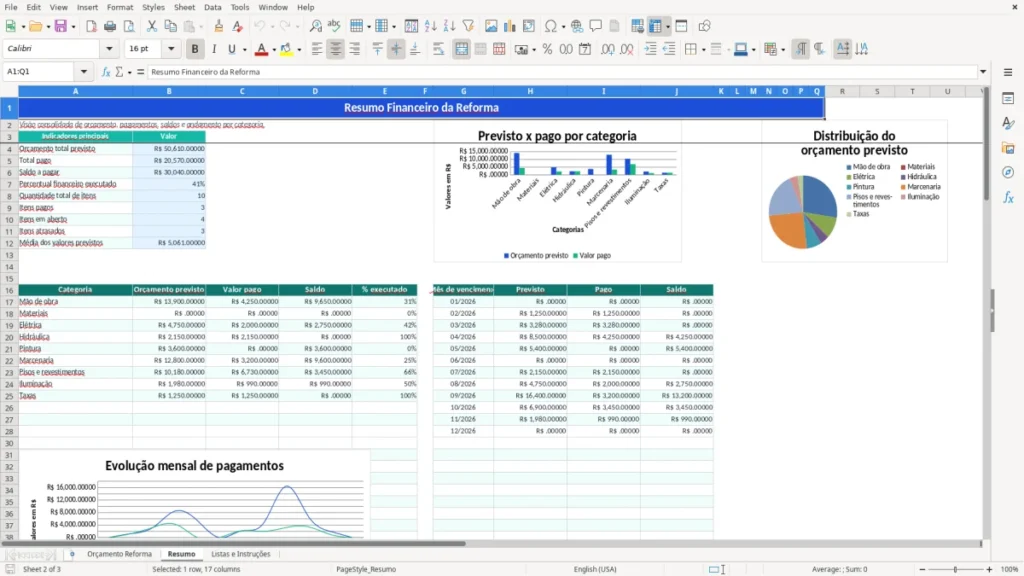Click the Accept formula equals button

pyautogui.click(x=140, y=72)
